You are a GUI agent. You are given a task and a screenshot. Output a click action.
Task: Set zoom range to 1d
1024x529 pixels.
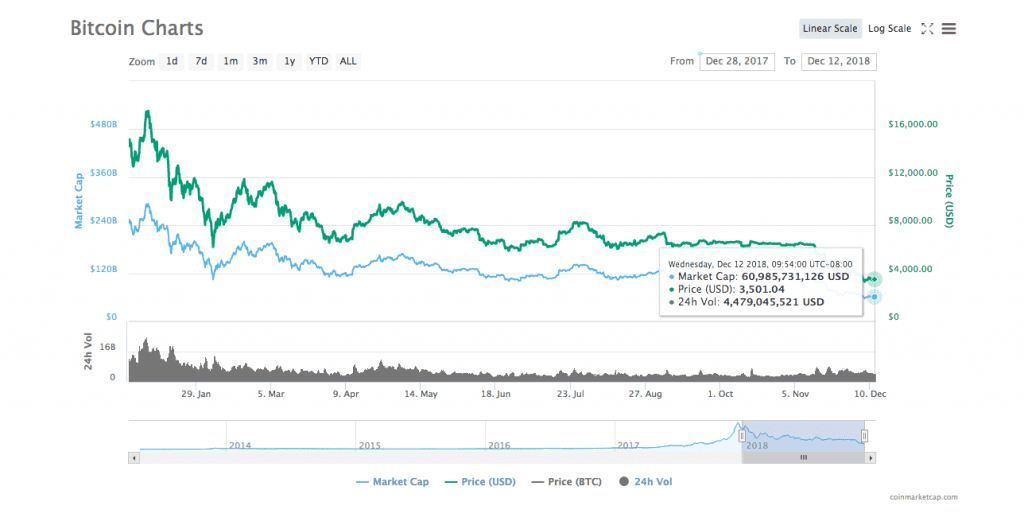172,62
